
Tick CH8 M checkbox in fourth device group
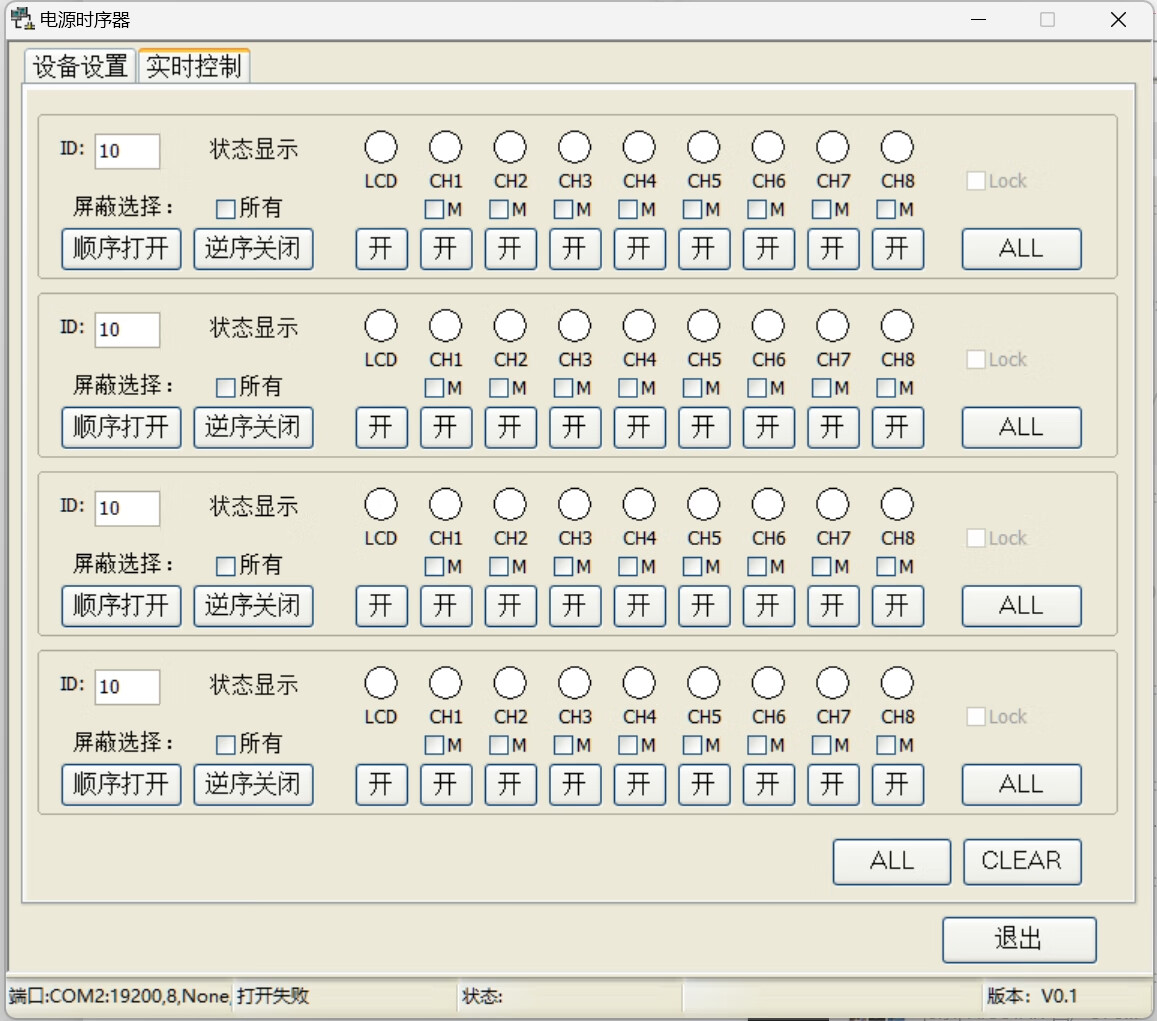tap(886, 745)
